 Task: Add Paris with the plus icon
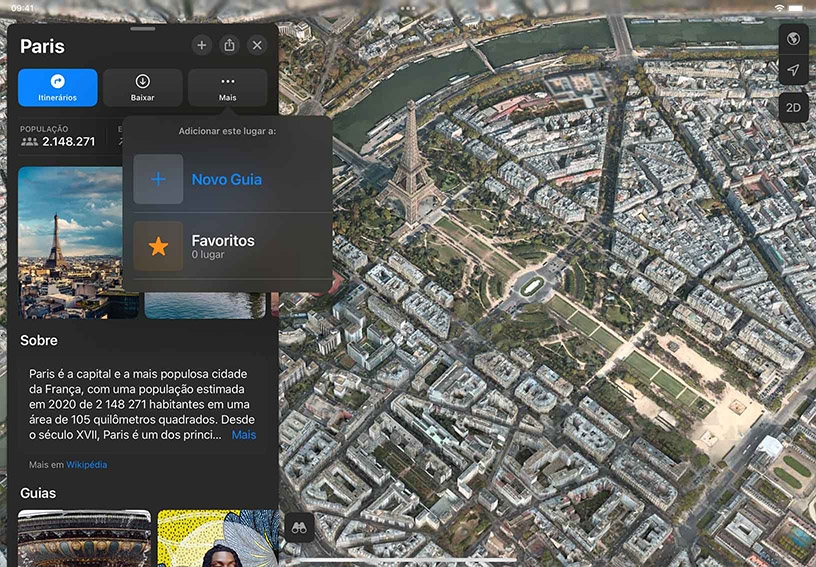pyautogui.click(x=201, y=45)
